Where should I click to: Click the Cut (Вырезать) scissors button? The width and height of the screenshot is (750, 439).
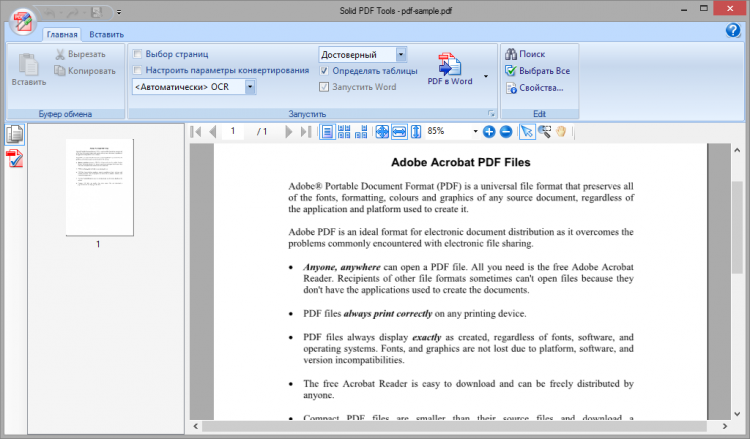coord(80,54)
